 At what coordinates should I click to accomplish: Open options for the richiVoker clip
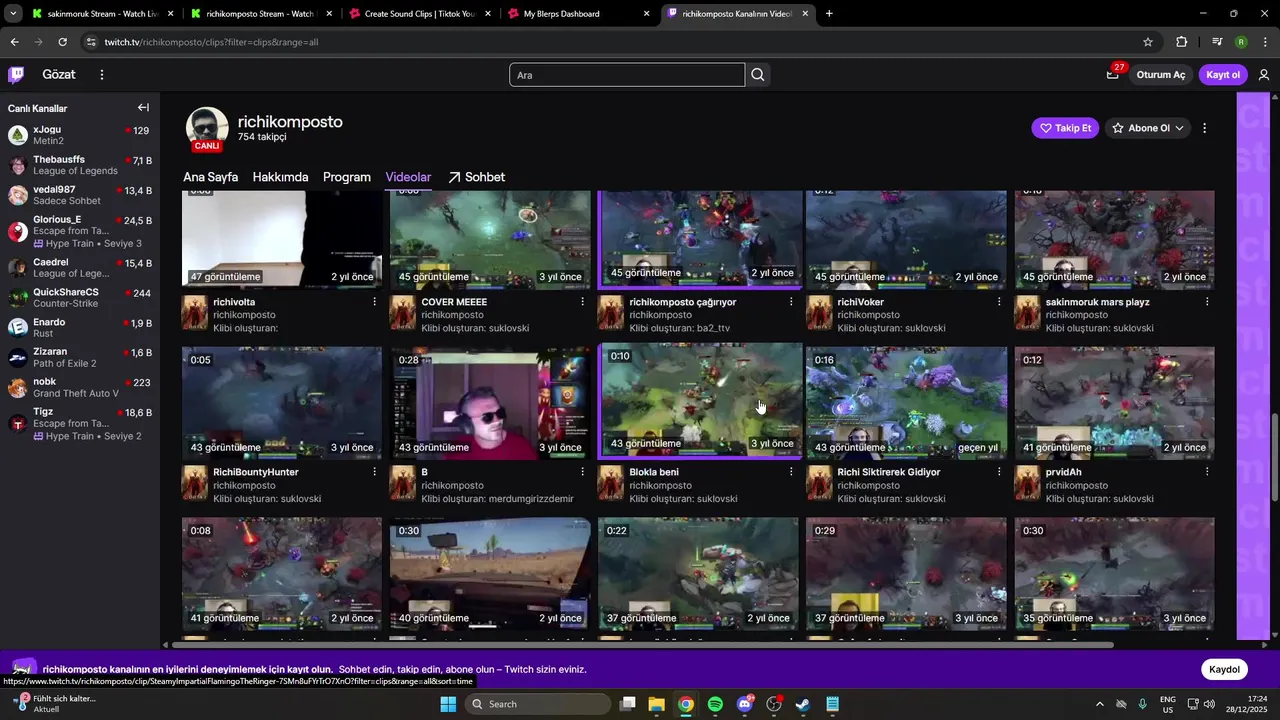click(x=999, y=302)
